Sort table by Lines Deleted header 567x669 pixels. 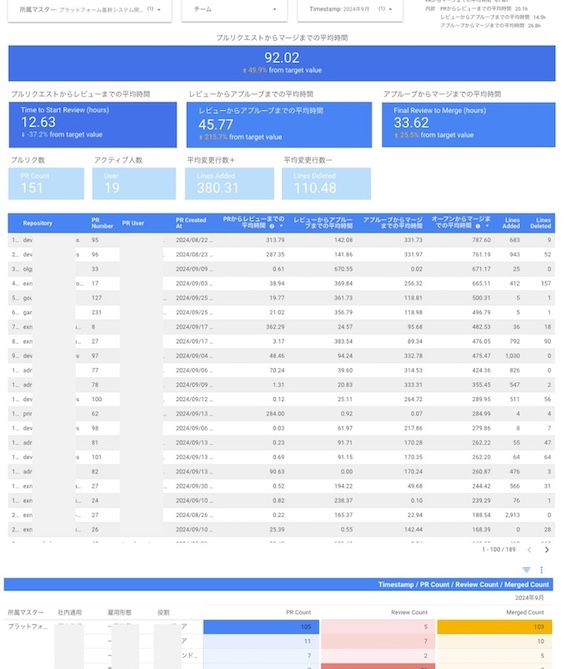click(x=540, y=223)
